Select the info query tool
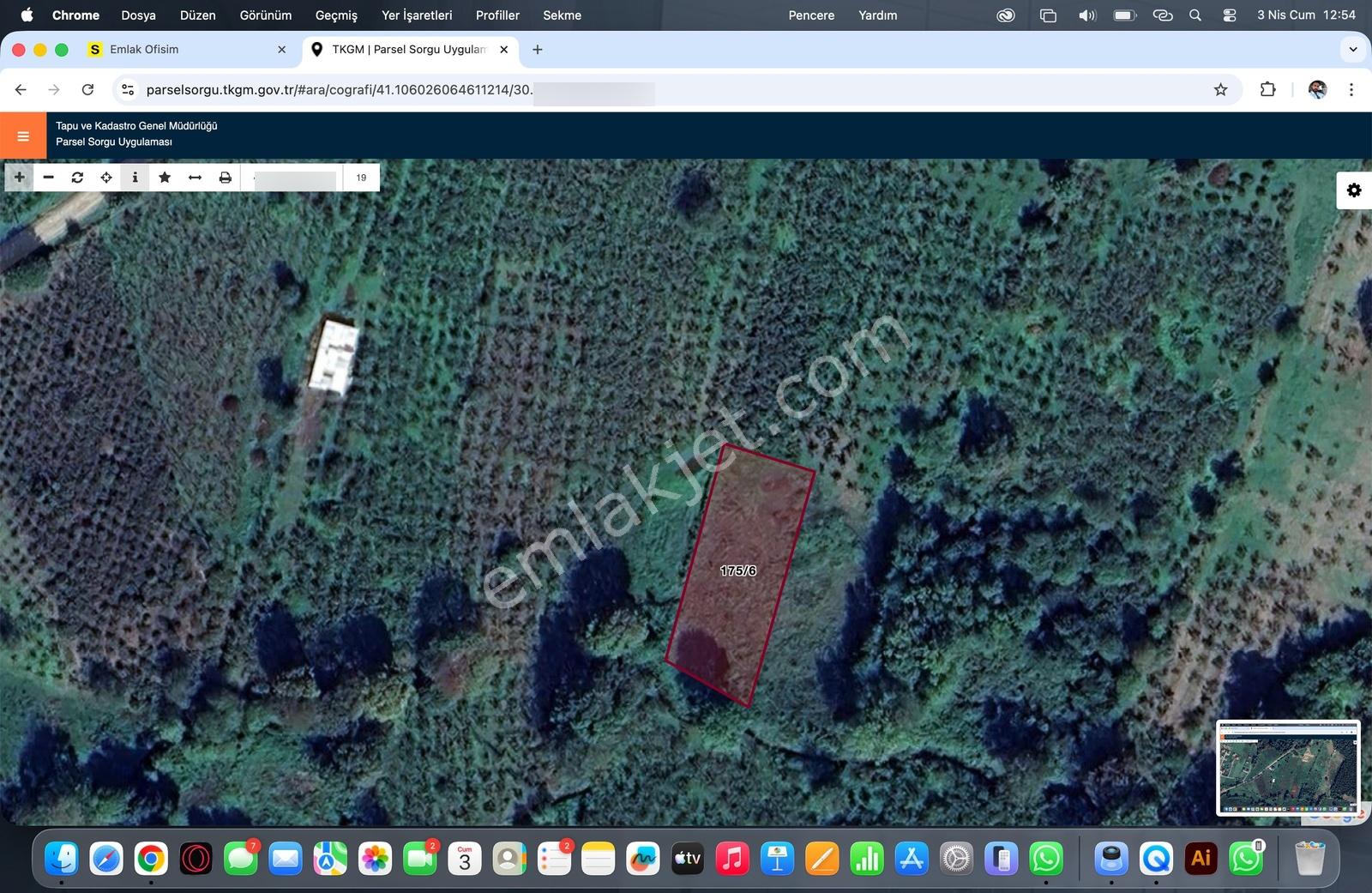This screenshot has width=1372, height=893. pyautogui.click(x=135, y=178)
